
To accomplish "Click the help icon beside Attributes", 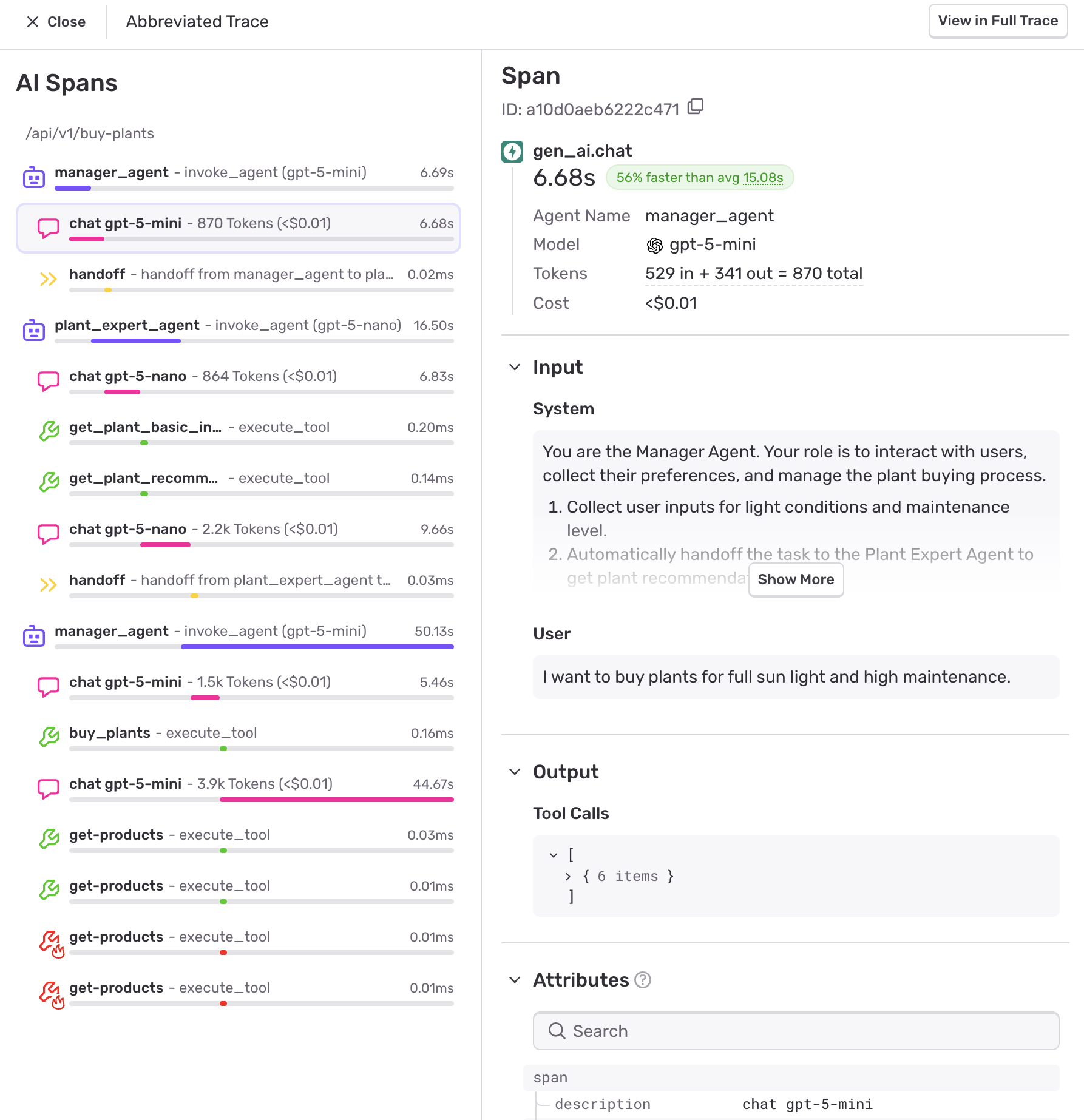I will click(x=644, y=979).
